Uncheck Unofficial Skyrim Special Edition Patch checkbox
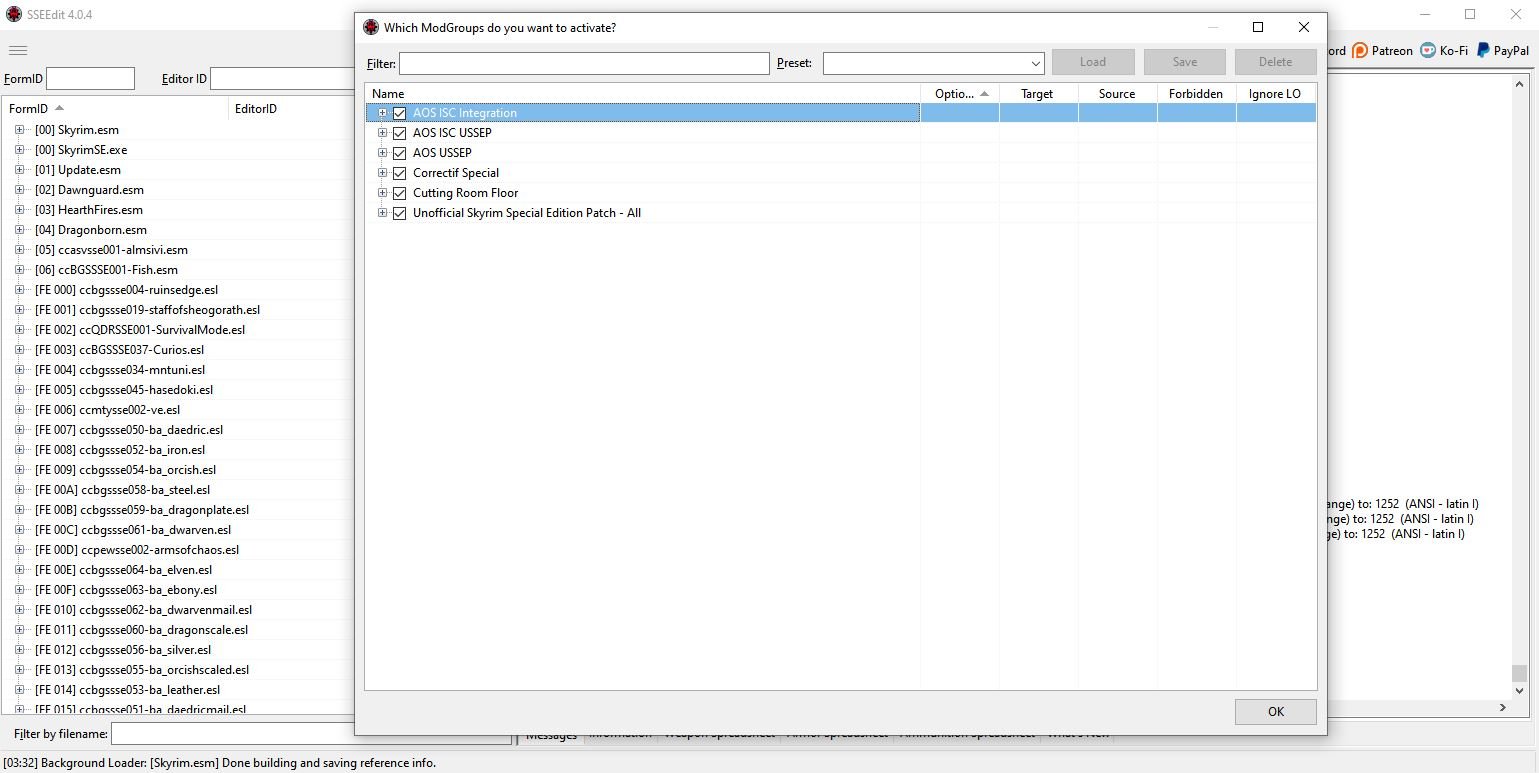The image size is (1539, 773). tap(400, 213)
